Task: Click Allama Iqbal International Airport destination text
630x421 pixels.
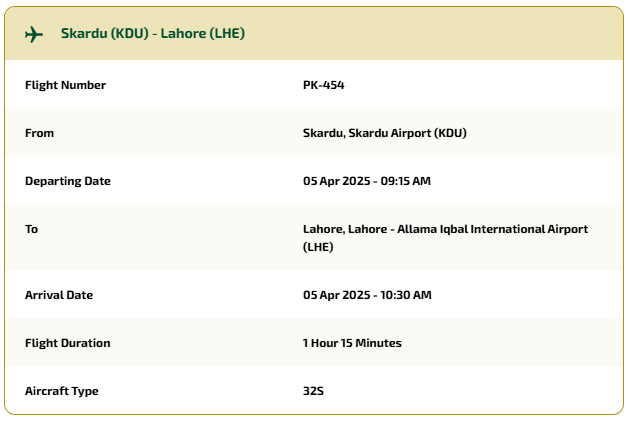Action: pos(493,229)
